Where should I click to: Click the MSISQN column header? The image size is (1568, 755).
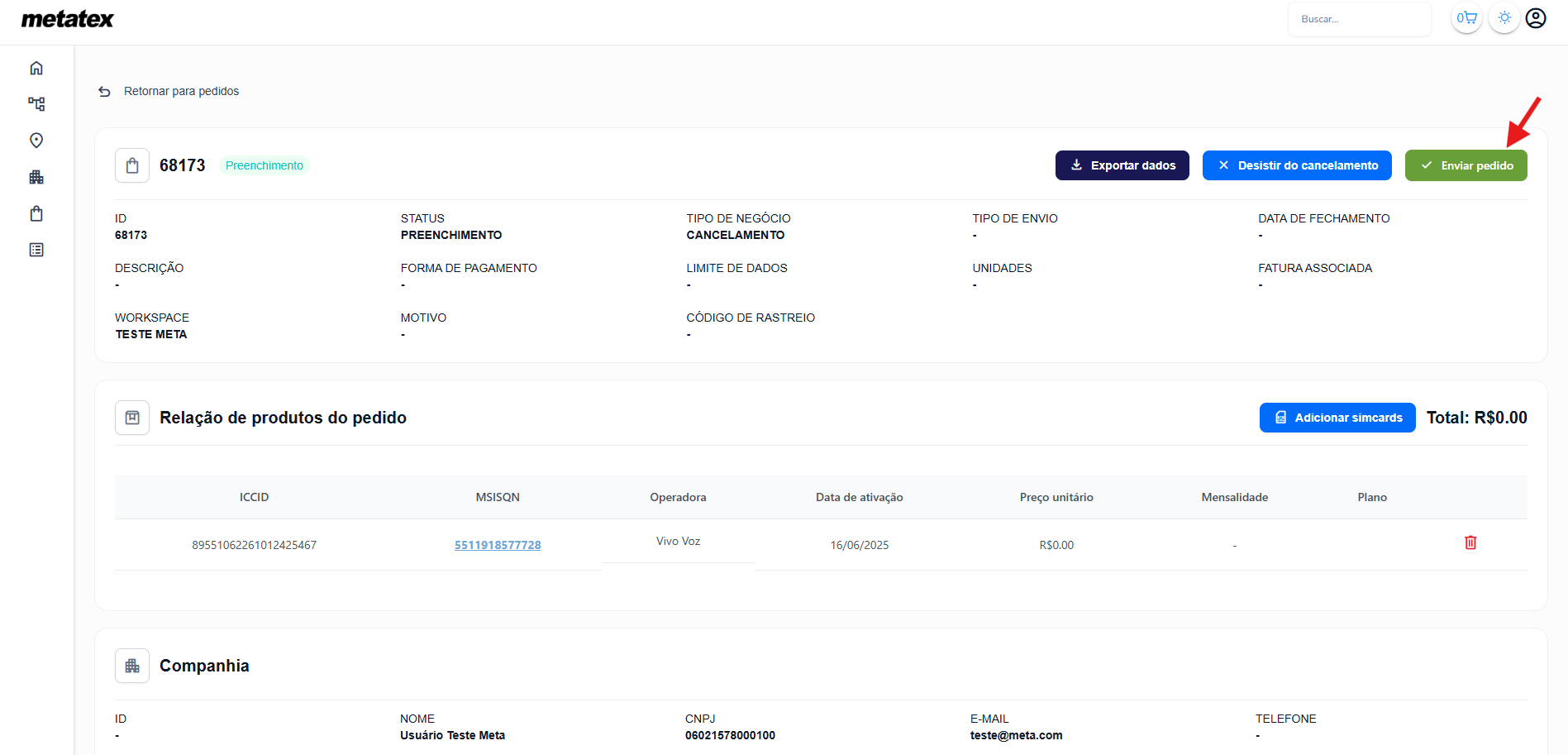498,497
